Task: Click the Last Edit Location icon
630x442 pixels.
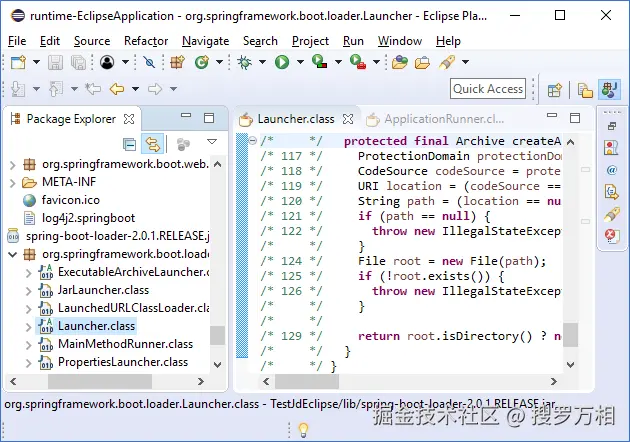Action: coord(93,88)
